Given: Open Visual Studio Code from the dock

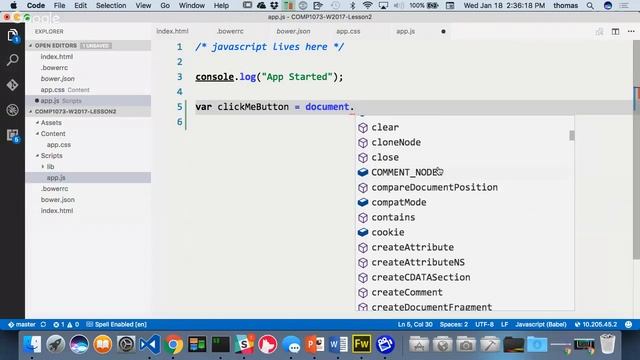Looking at the screenshot, I should pyautogui.click(x=150, y=344).
